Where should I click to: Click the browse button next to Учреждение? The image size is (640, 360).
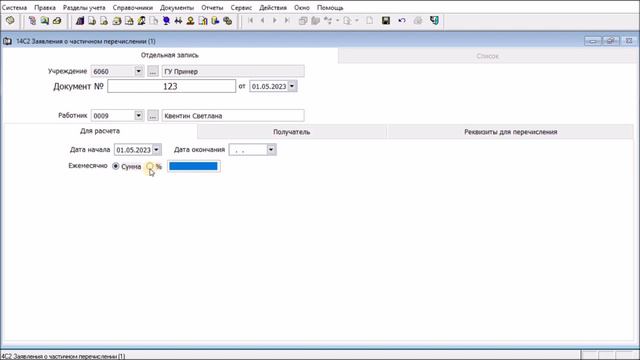click(x=153, y=71)
